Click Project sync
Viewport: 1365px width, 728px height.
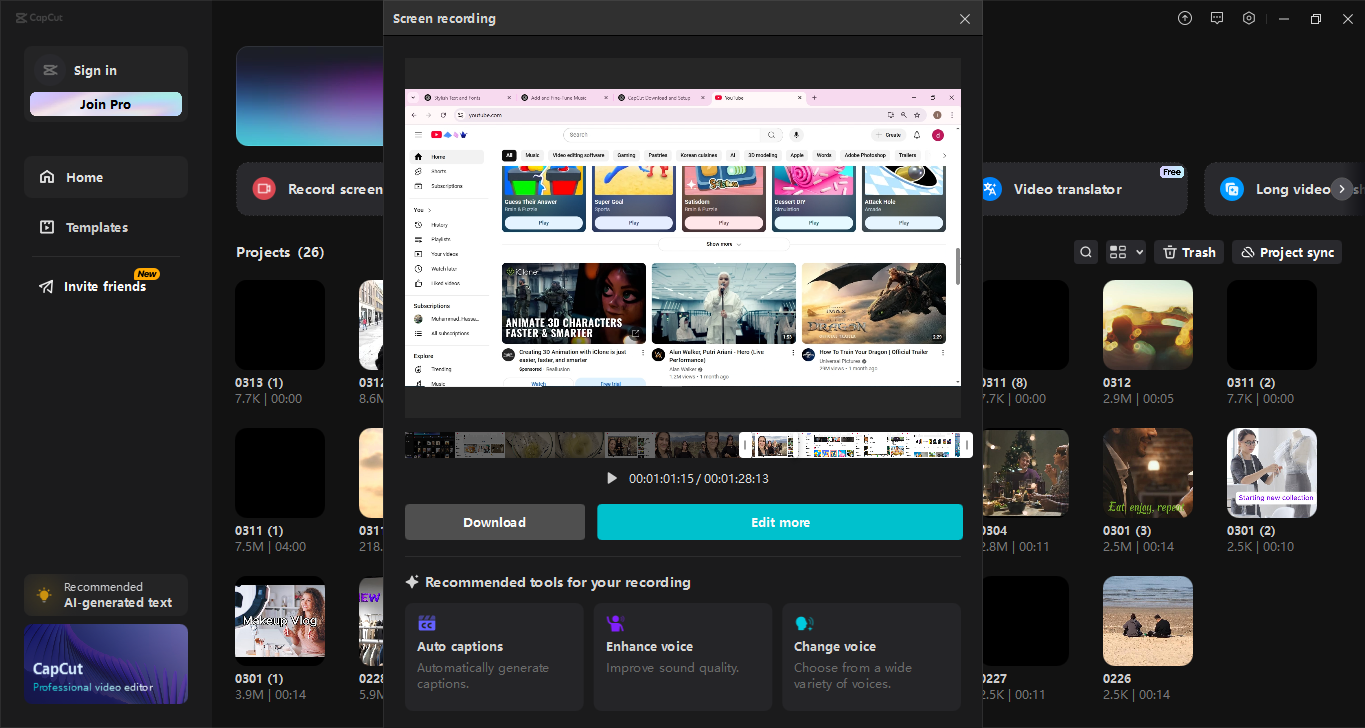(x=1286, y=251)
